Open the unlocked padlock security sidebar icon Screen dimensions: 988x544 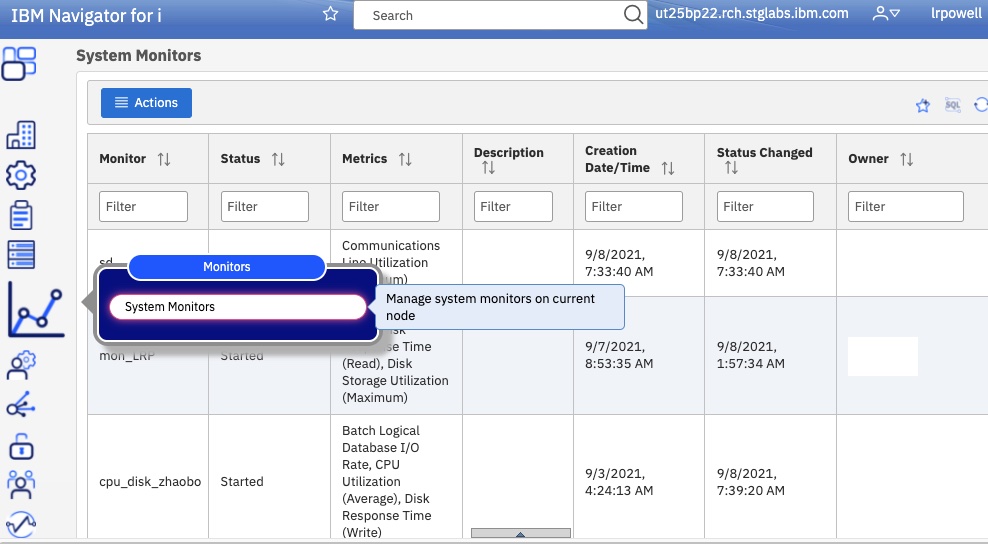[x=21, y=445]
